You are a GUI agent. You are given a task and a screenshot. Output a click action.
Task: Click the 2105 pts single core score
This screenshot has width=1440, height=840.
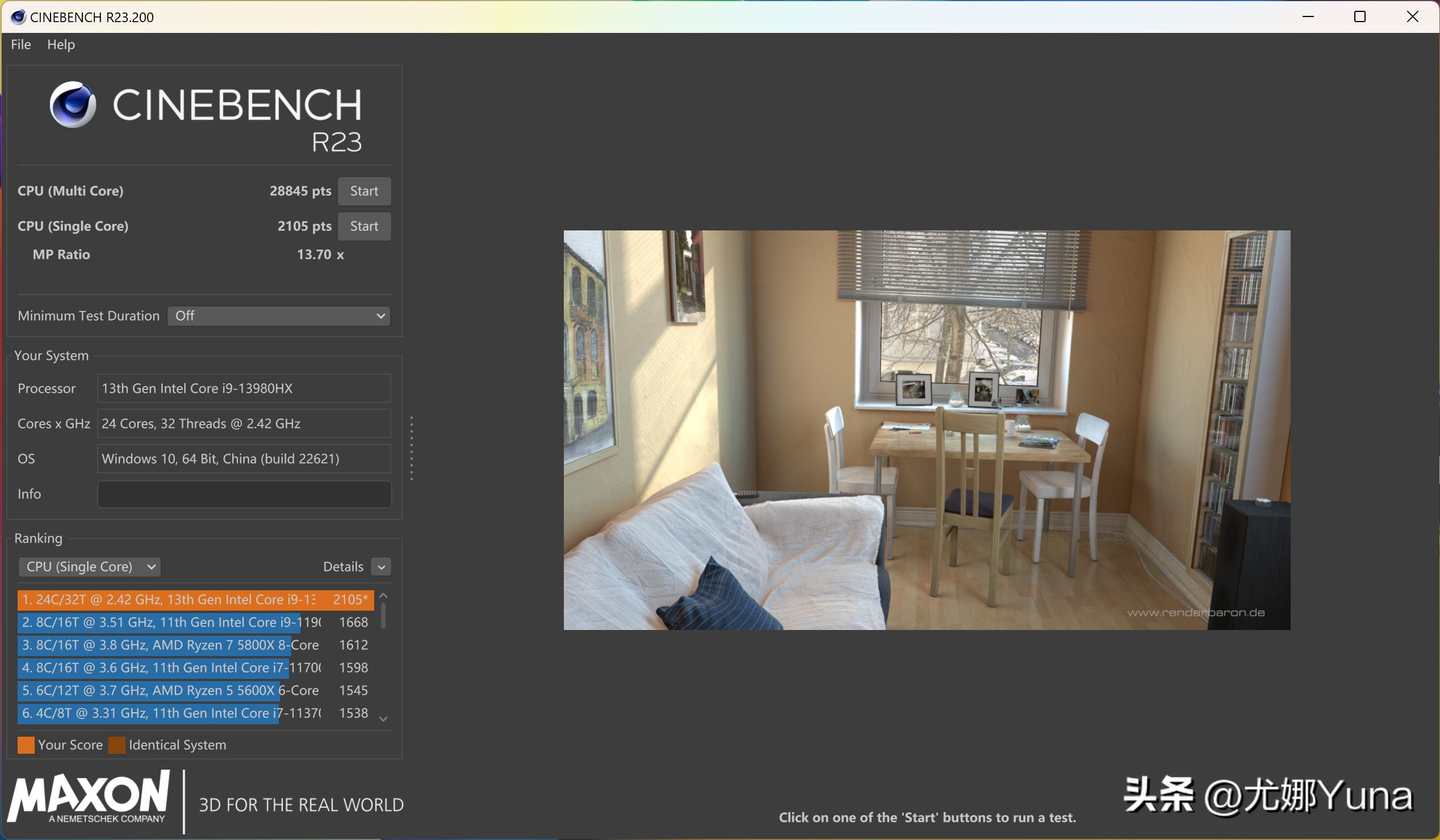304,226
